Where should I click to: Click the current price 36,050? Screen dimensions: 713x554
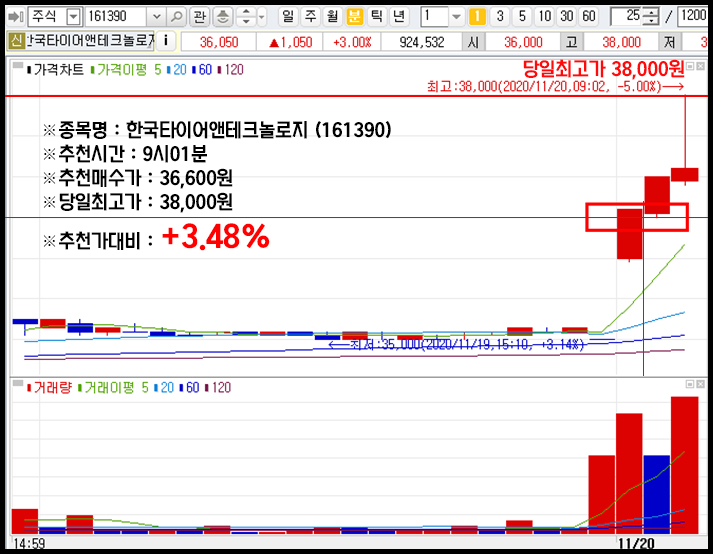pyautogui.click(x=219, y=42)
